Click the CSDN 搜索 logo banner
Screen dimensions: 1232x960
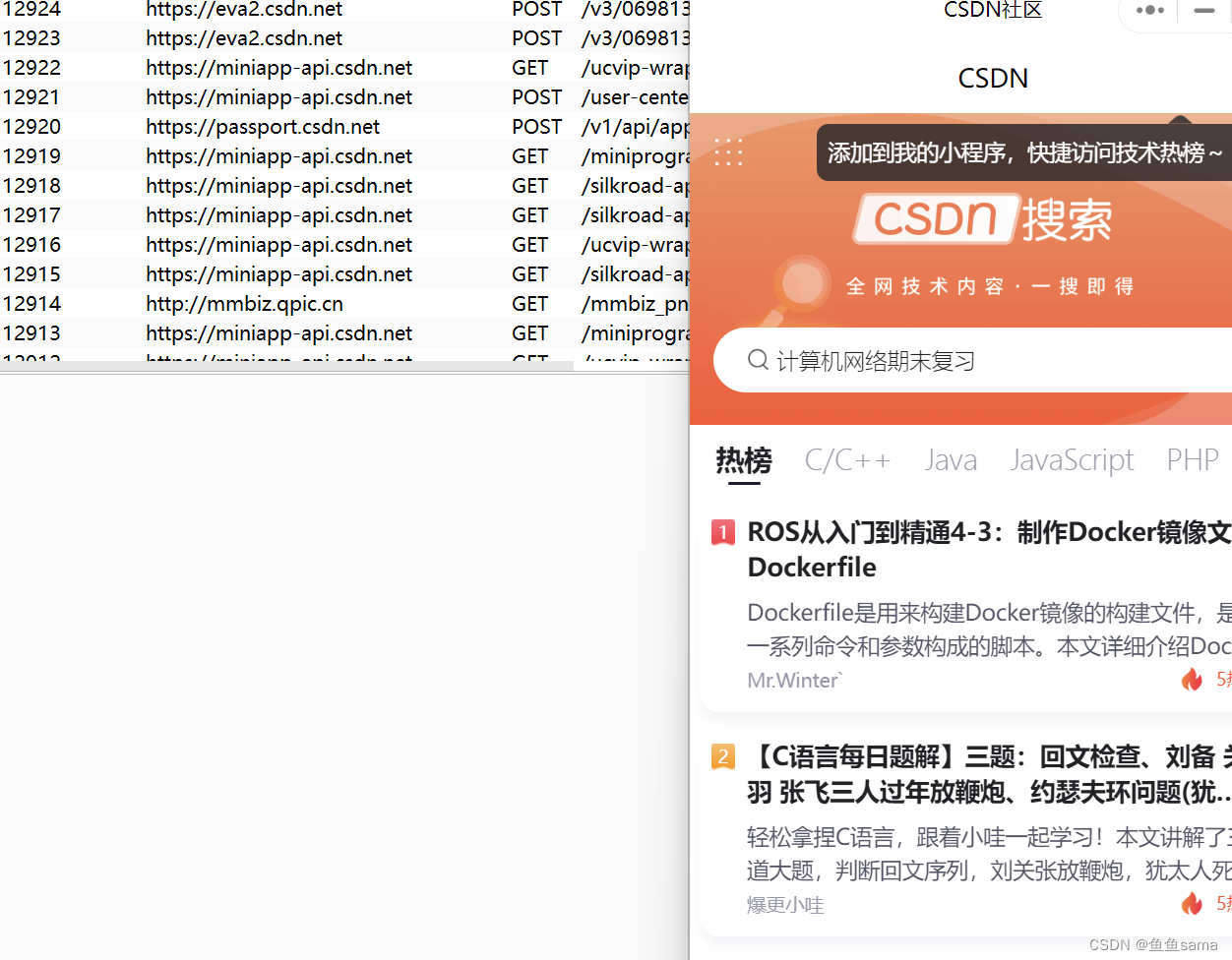point(982,218)
